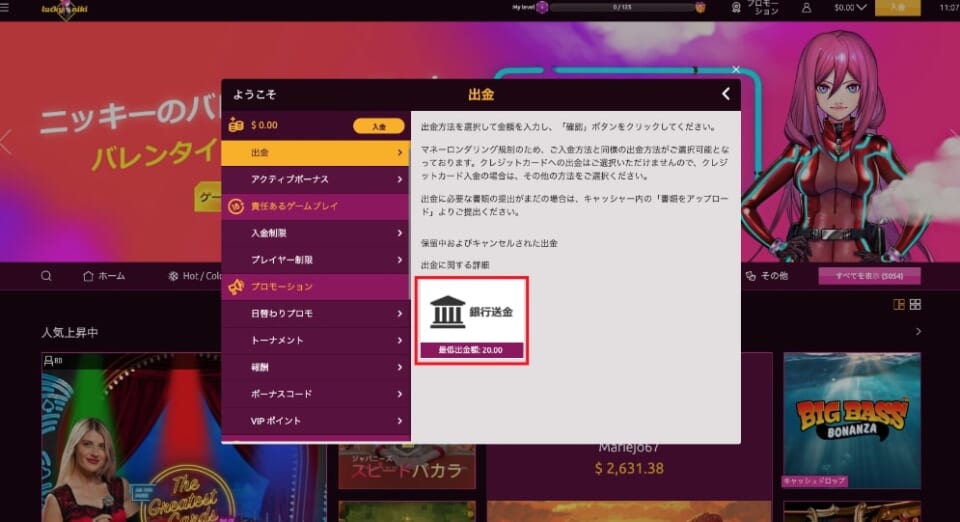This screenshot has width=960, height=522.
Task: Open the その他 category tab
Action: [767, 276]
